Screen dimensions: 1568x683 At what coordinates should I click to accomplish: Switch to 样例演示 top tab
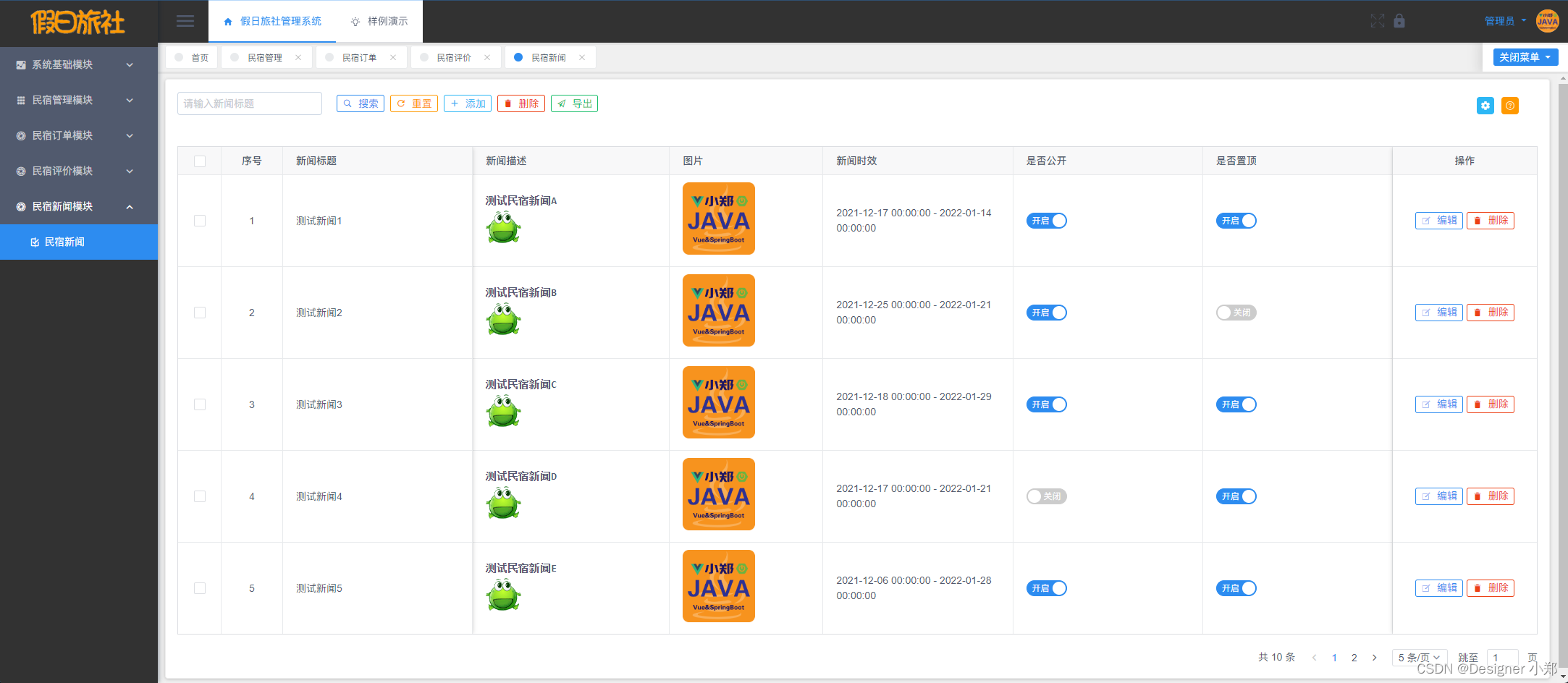click(x=379, y=21)
